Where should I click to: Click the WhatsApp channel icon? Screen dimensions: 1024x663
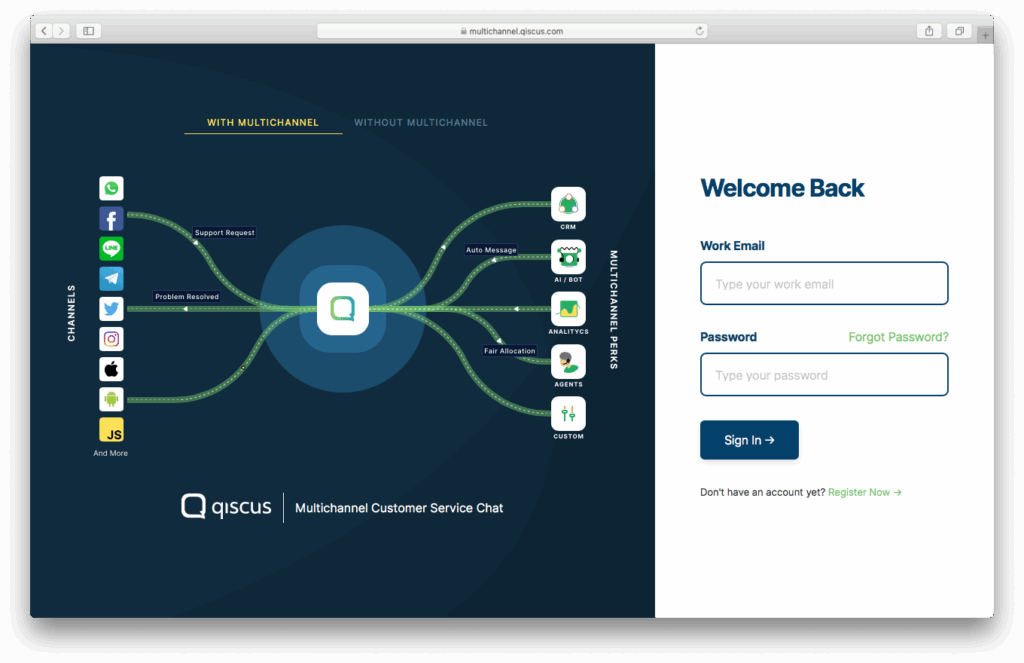point(111,188)
